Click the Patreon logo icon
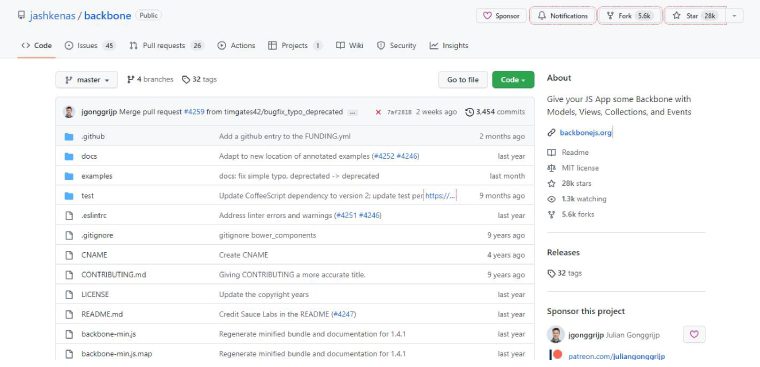Viewport: 760px width, 367px height. pyautogui.click(x=555, y=354)
